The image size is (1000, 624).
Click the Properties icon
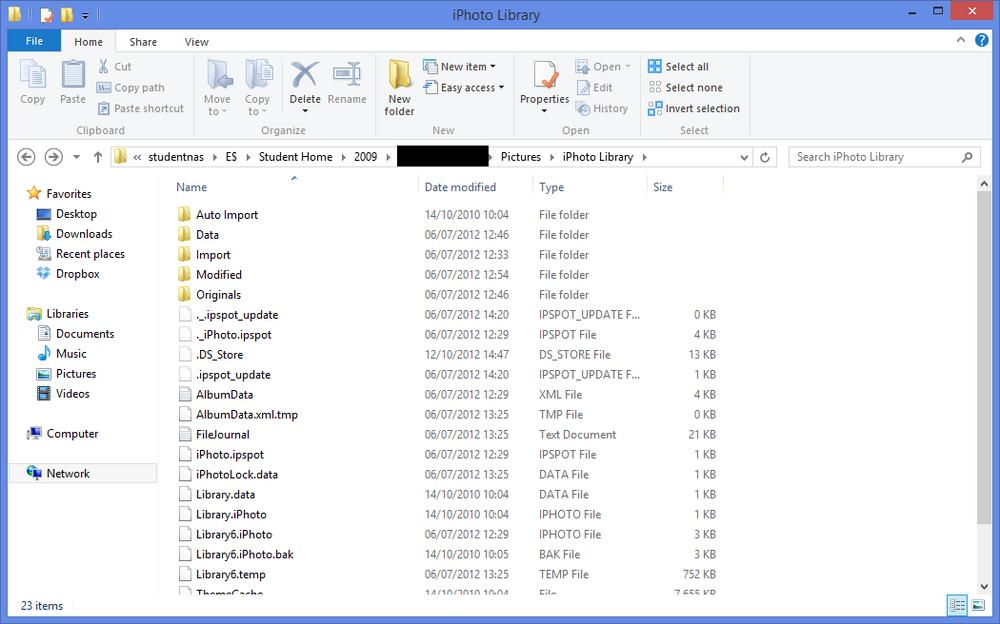[x=545, y=75]
